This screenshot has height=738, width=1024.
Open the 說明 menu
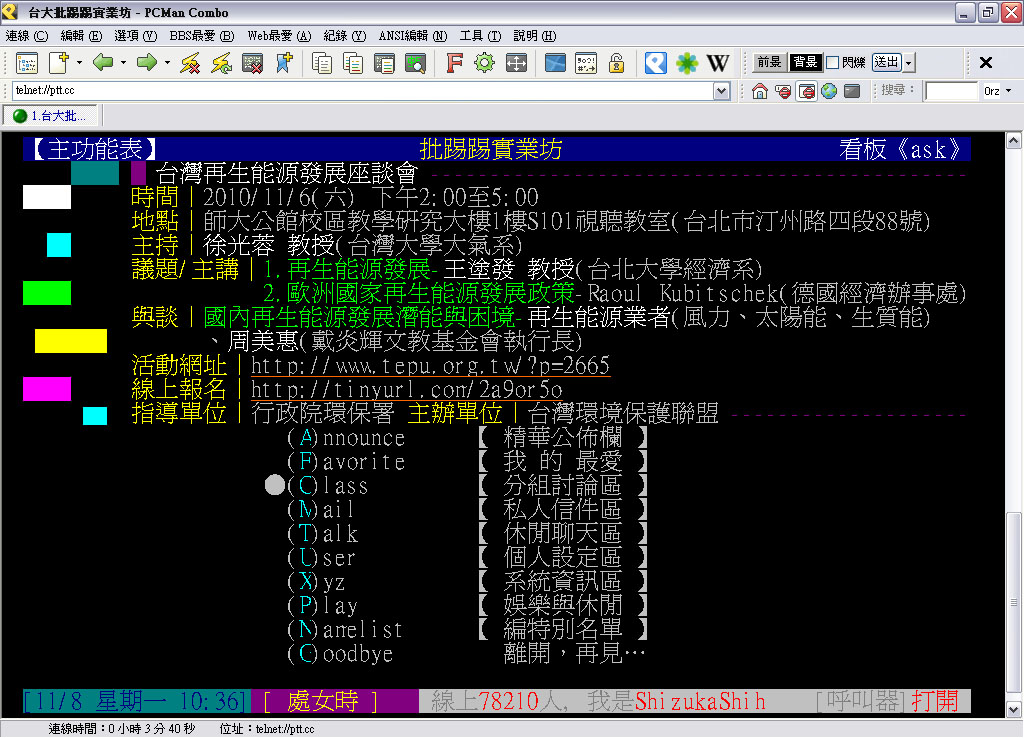[x=535, y=36]
